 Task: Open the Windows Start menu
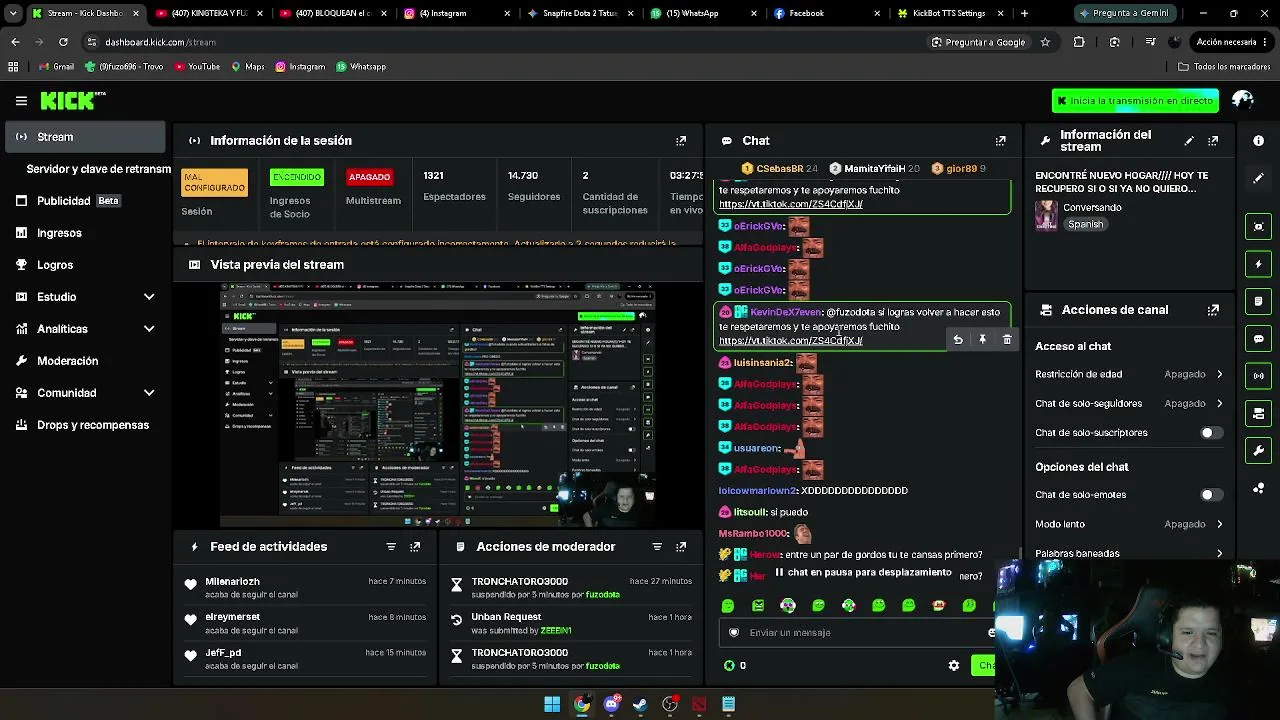click(552, 704)
